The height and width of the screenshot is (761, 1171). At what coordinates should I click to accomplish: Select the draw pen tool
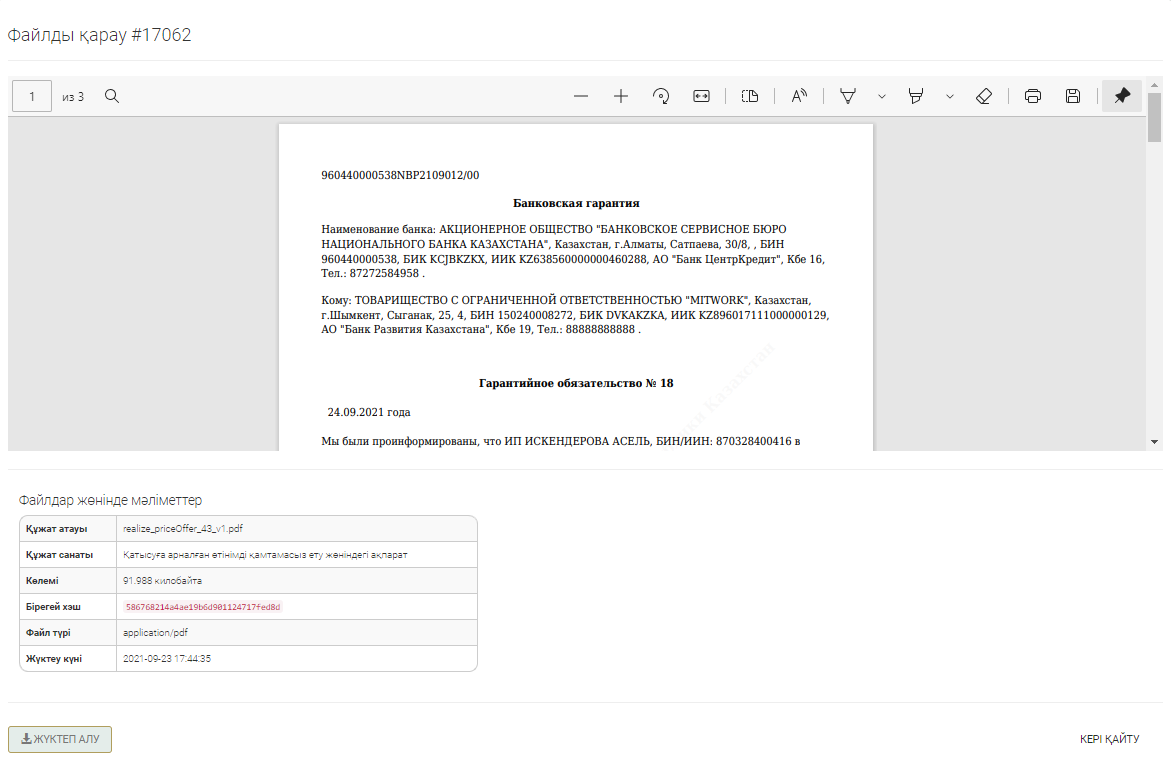(x=848, y=96)
